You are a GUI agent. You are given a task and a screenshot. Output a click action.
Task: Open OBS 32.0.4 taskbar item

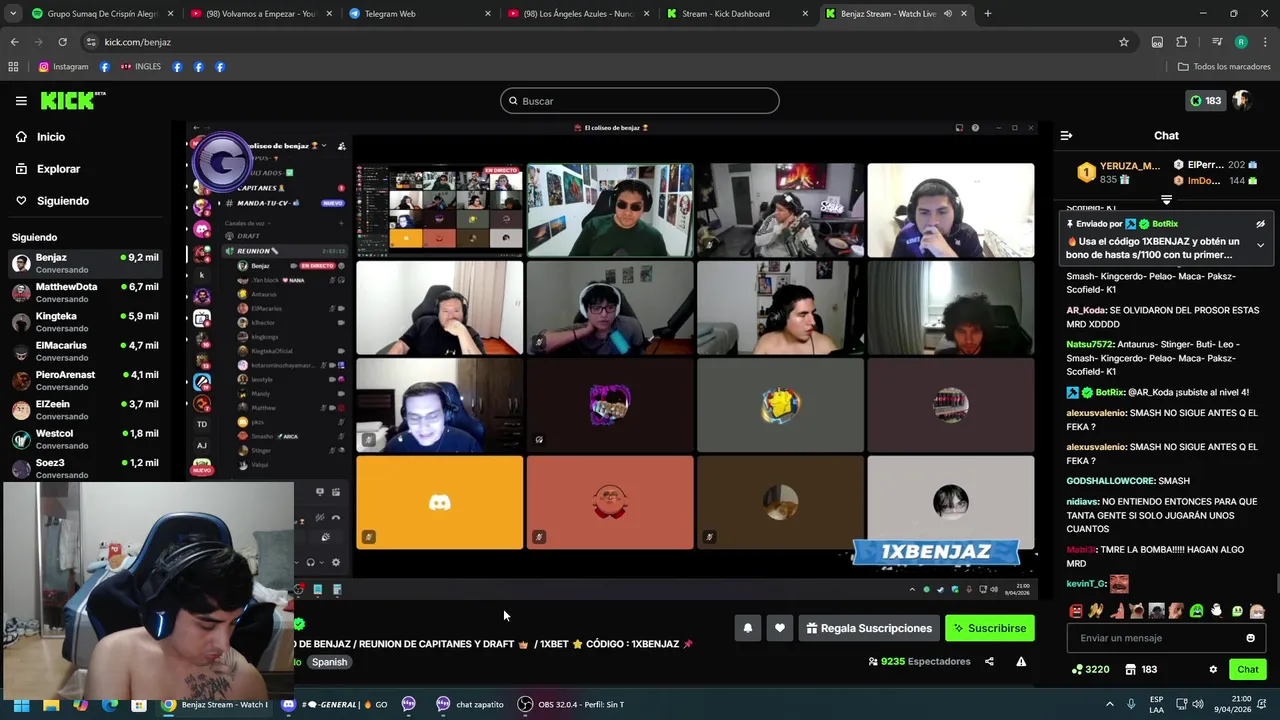click(x=571, y=704)
